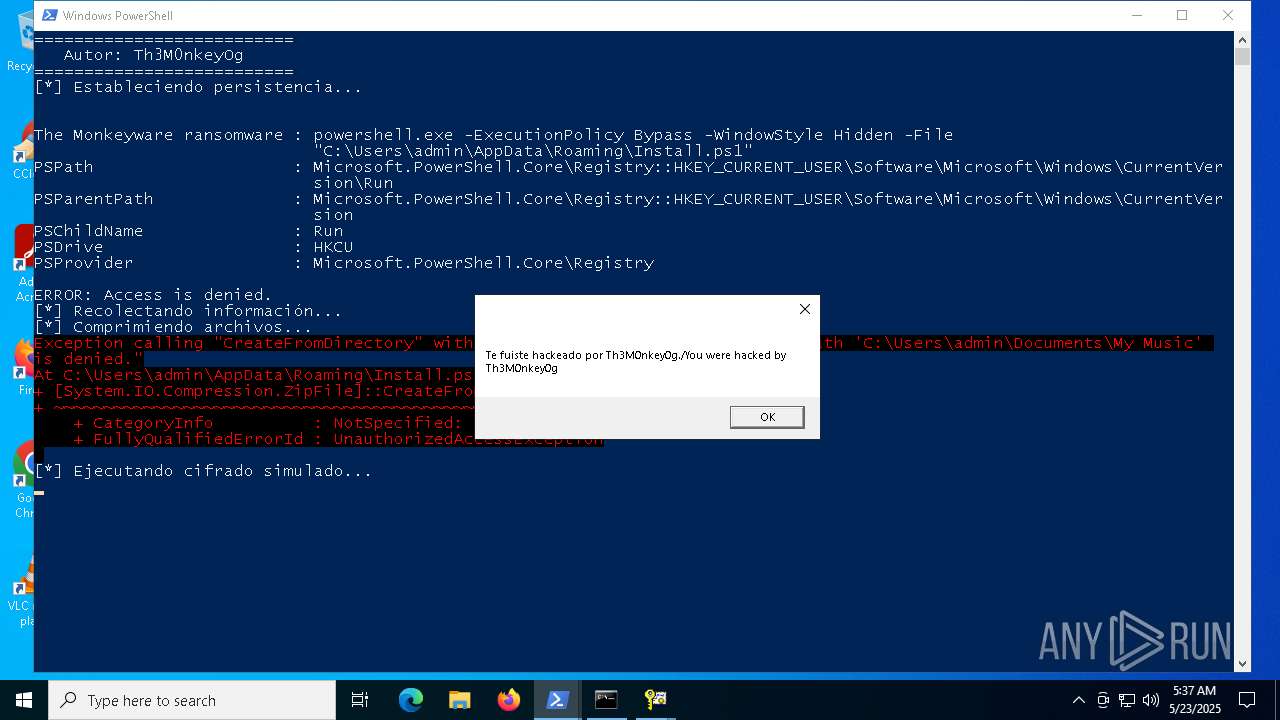Click 'ERROR: Access is denied.' line
The height and width of the screenshot is (720, 1280).
pyautogui.click(x=153, y=295)
